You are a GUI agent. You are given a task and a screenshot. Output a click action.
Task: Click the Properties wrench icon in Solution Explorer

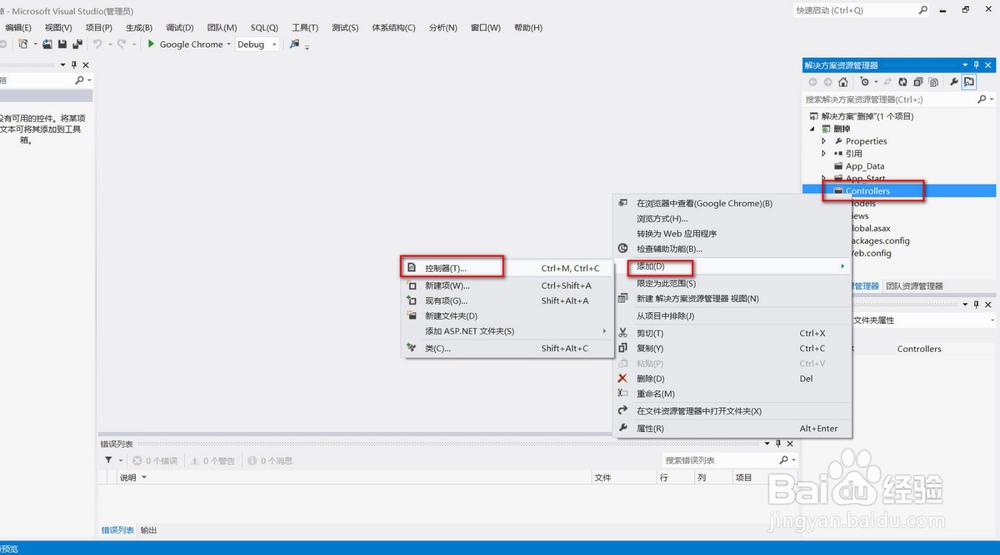(953, 82)
